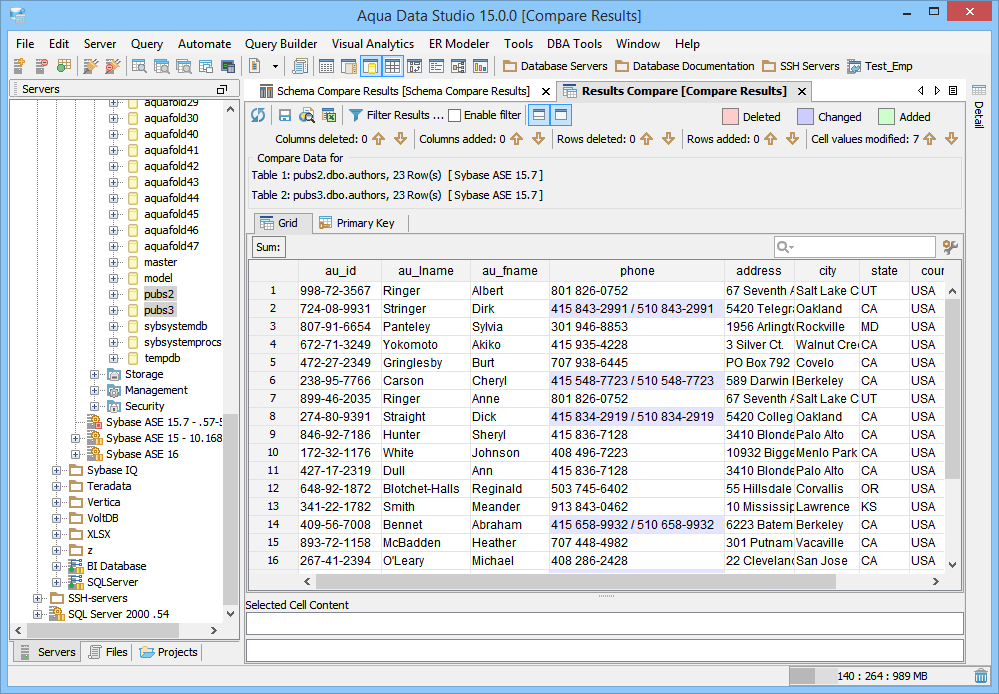Click the Changed lavender color swatch
Screen dimensions: 999x694
coord(805,117)
